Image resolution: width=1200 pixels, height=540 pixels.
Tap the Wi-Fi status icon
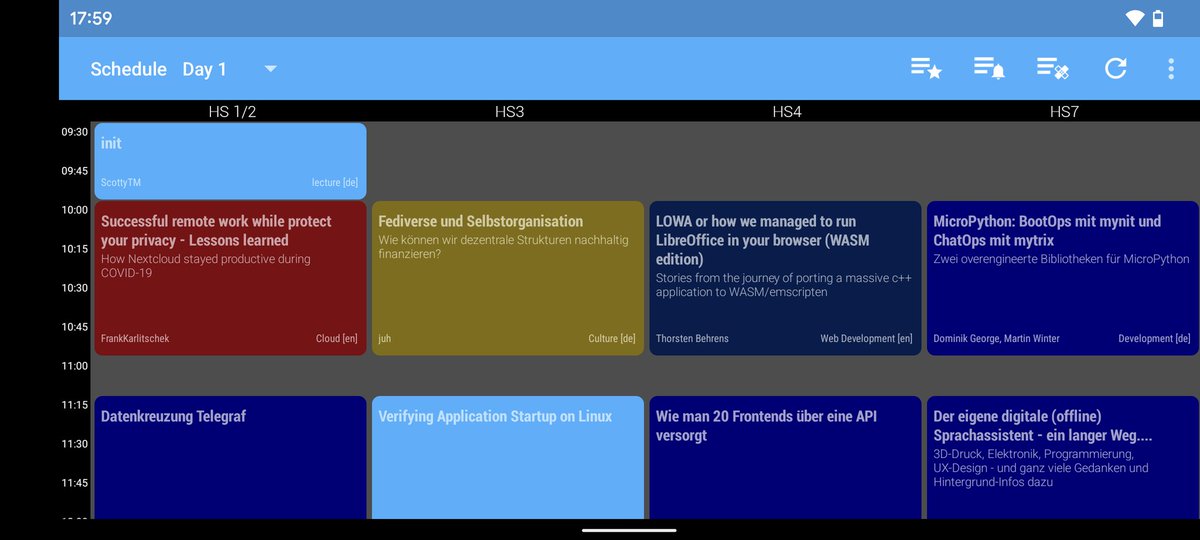pos(1134,18)
